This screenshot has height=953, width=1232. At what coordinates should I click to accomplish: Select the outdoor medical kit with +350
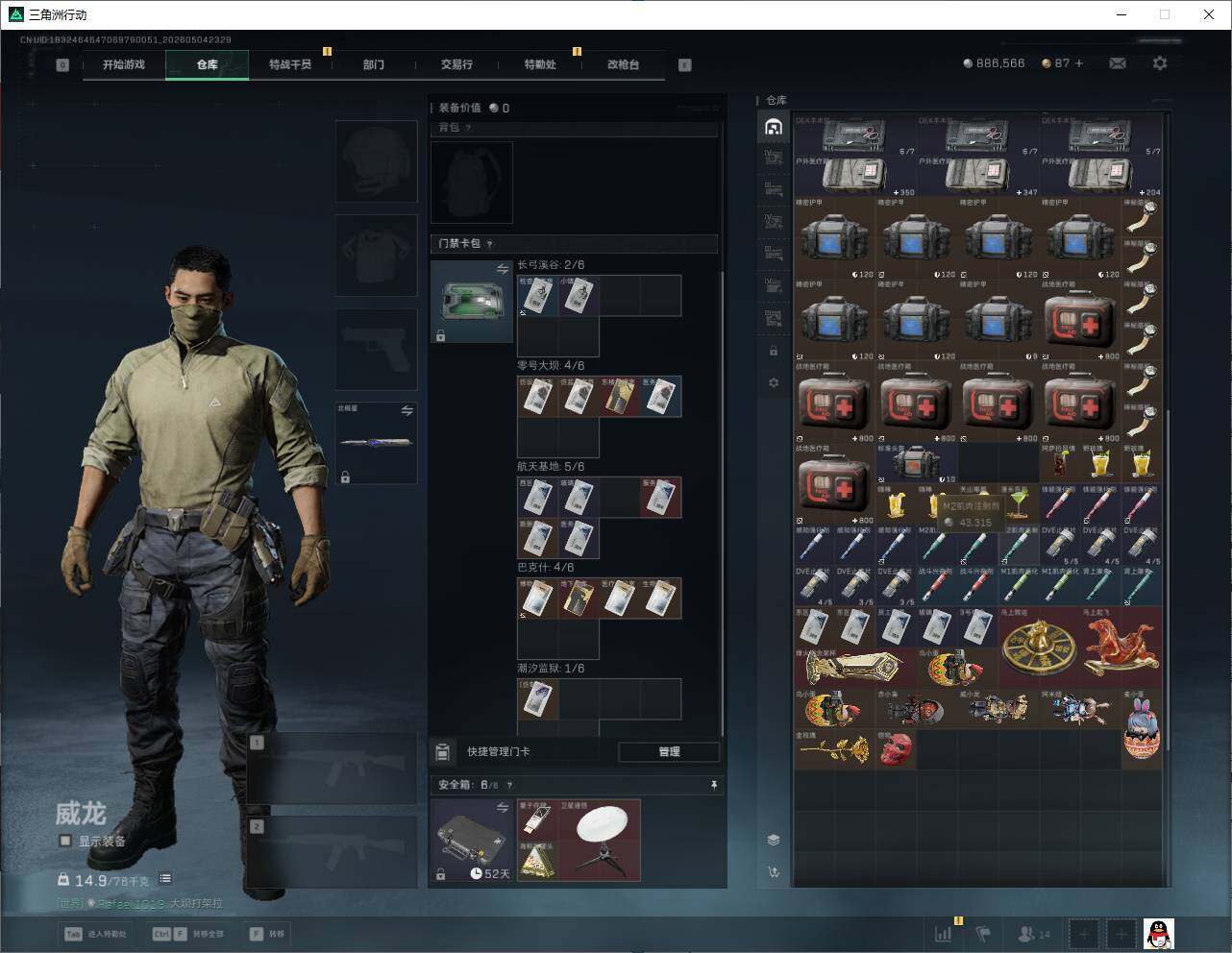855,177
